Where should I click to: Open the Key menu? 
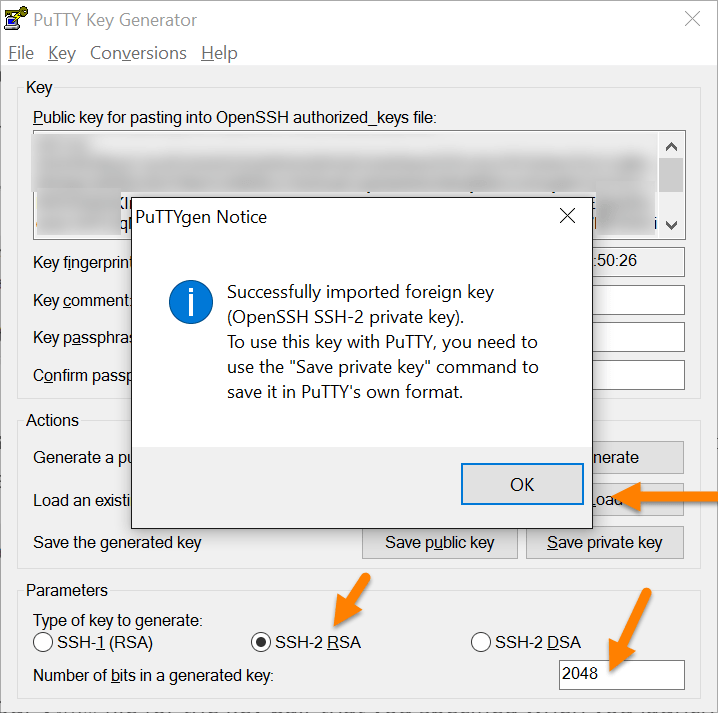click(61, 53)
